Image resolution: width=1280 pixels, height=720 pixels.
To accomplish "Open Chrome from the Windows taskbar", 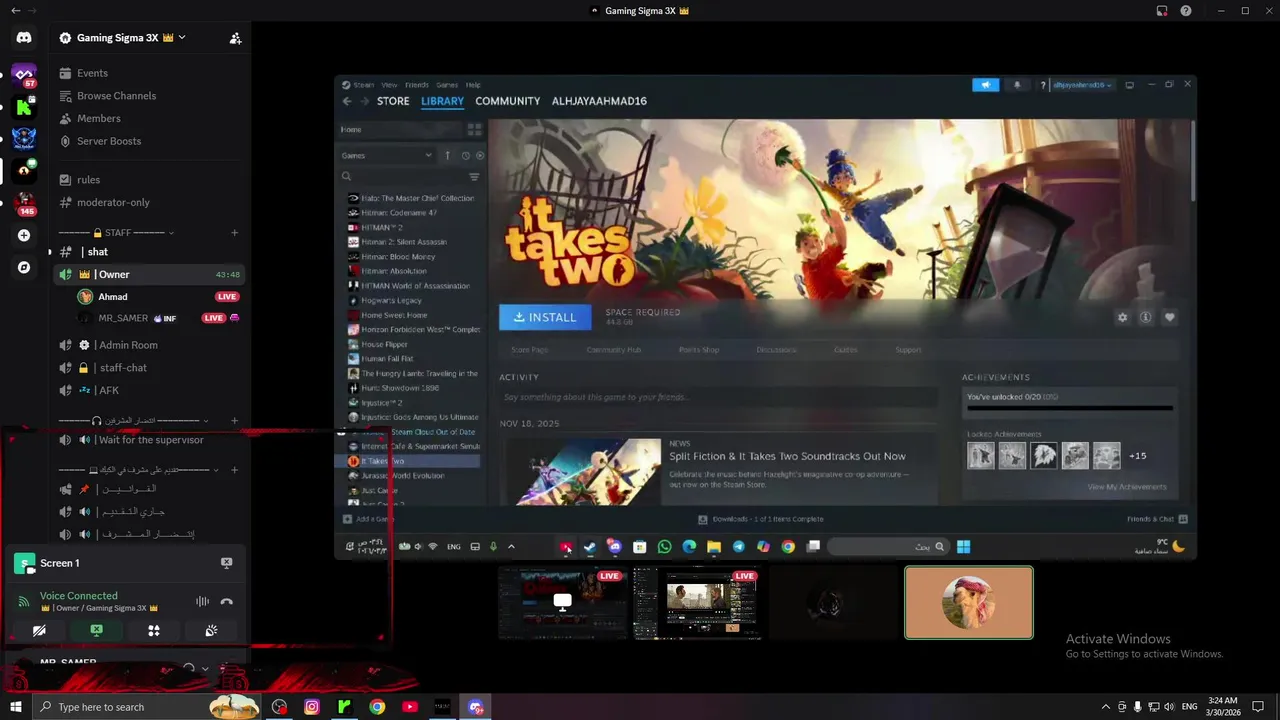I will coord(377,707).
